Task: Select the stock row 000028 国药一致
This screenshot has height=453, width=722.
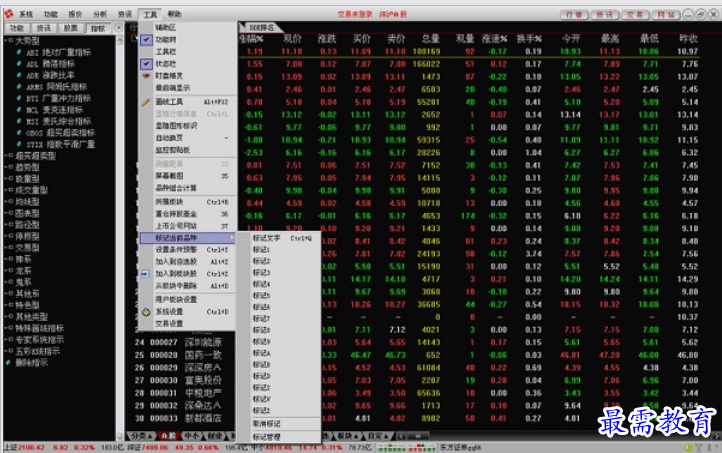Action: point(414,355)
